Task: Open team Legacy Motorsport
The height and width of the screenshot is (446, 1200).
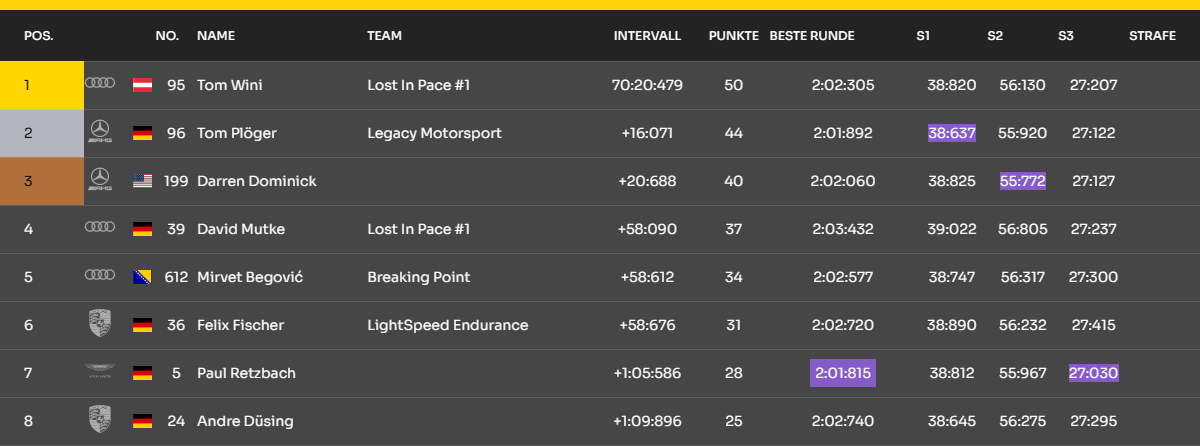Action: point(434,133)
